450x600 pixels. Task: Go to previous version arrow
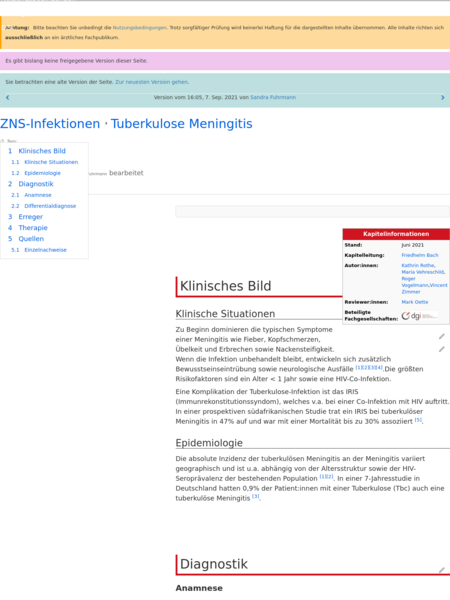tap(7, 98)
